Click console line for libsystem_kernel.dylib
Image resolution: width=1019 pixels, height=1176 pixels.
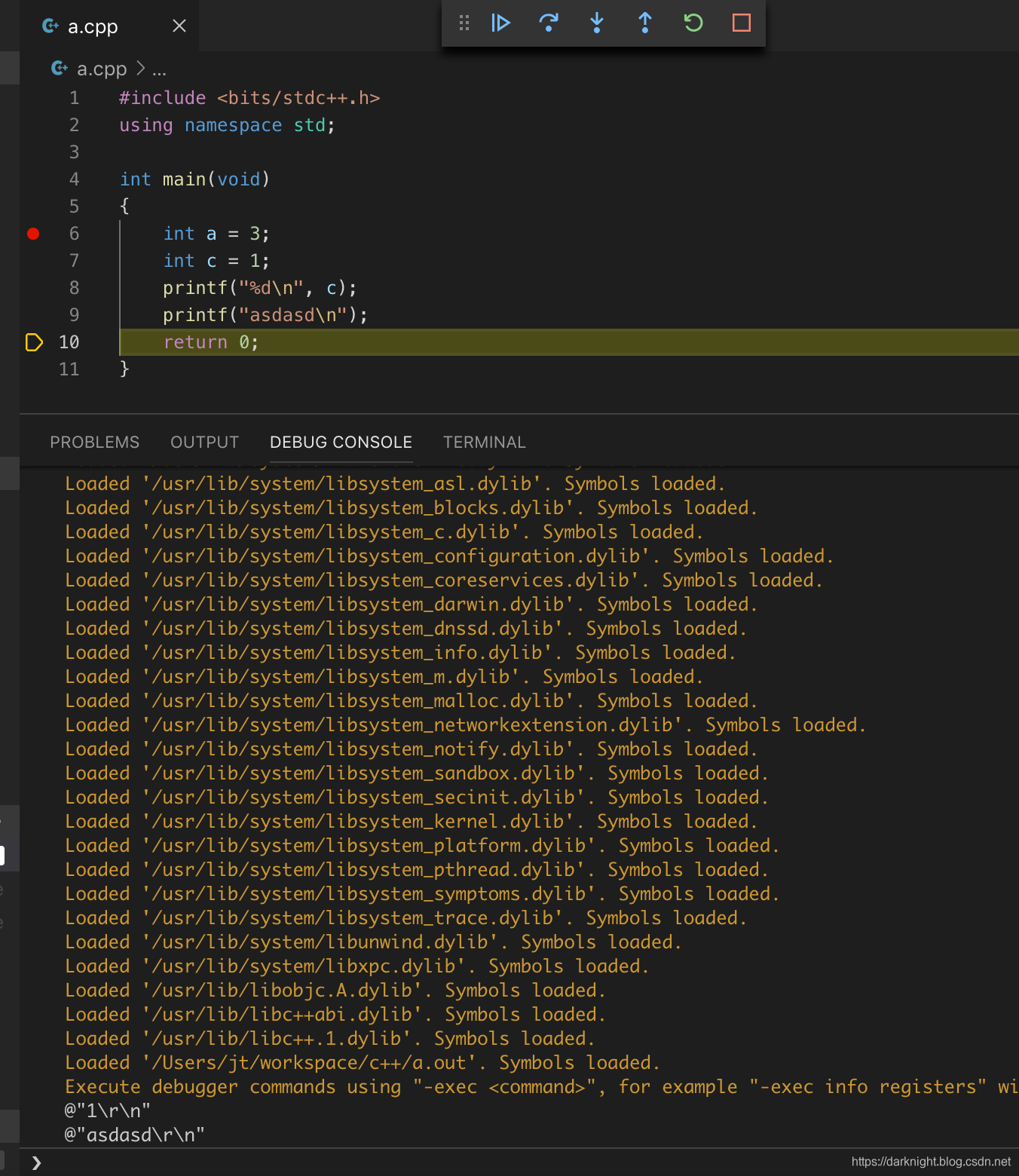pyautogui.click(x=412, y=822)
